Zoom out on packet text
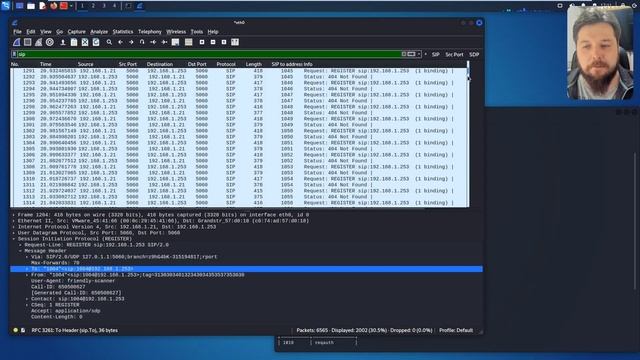The height and width of the screenshot is (360, 640). point(213,42)
